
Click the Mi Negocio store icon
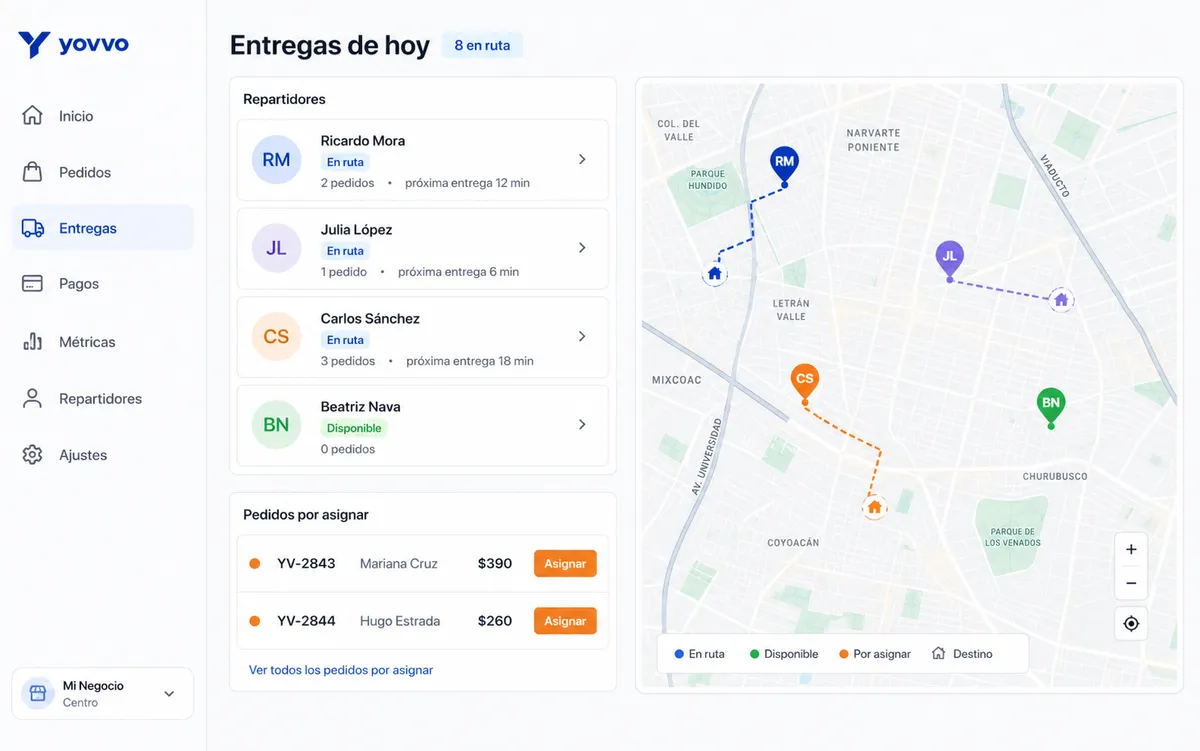point(38,693)
